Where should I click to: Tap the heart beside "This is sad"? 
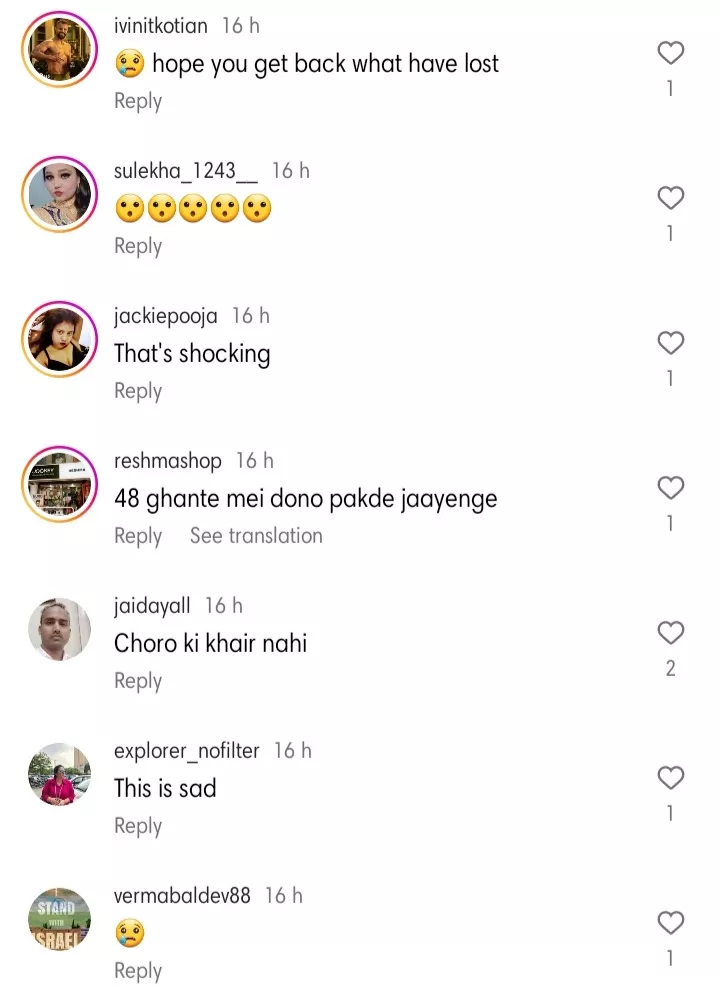click(x=670, y=778)
